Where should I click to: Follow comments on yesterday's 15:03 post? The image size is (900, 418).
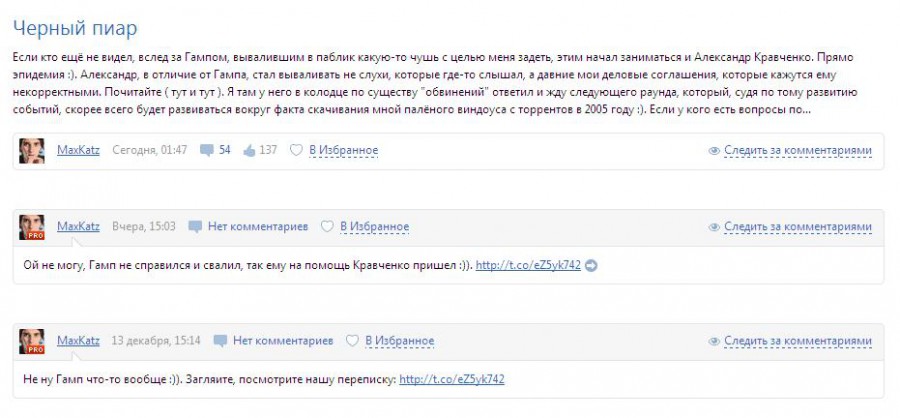[797, 227]
